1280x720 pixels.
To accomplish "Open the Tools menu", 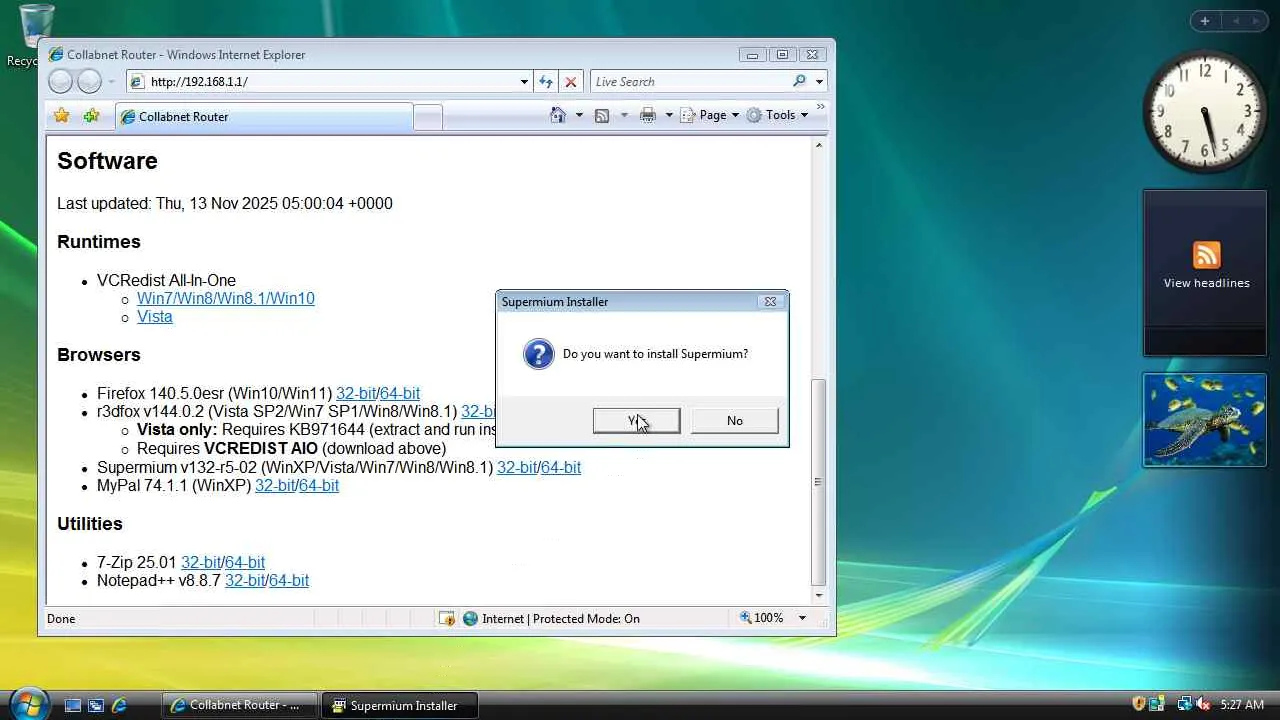I will [777, 115].
